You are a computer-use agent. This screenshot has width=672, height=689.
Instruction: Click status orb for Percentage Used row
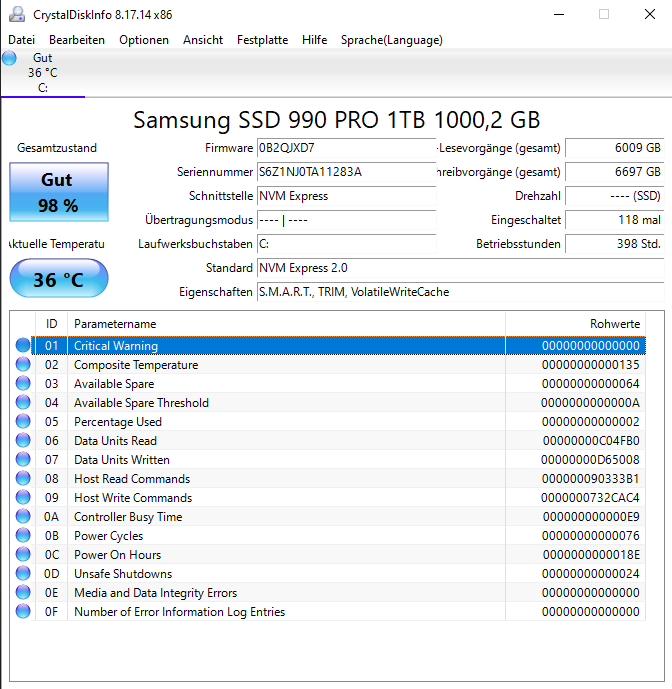[x=23, y=421]
